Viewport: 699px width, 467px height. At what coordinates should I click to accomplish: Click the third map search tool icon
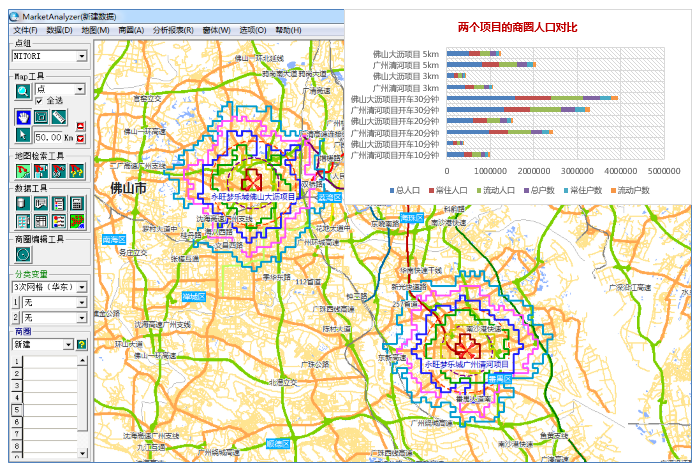pos(58,171)
